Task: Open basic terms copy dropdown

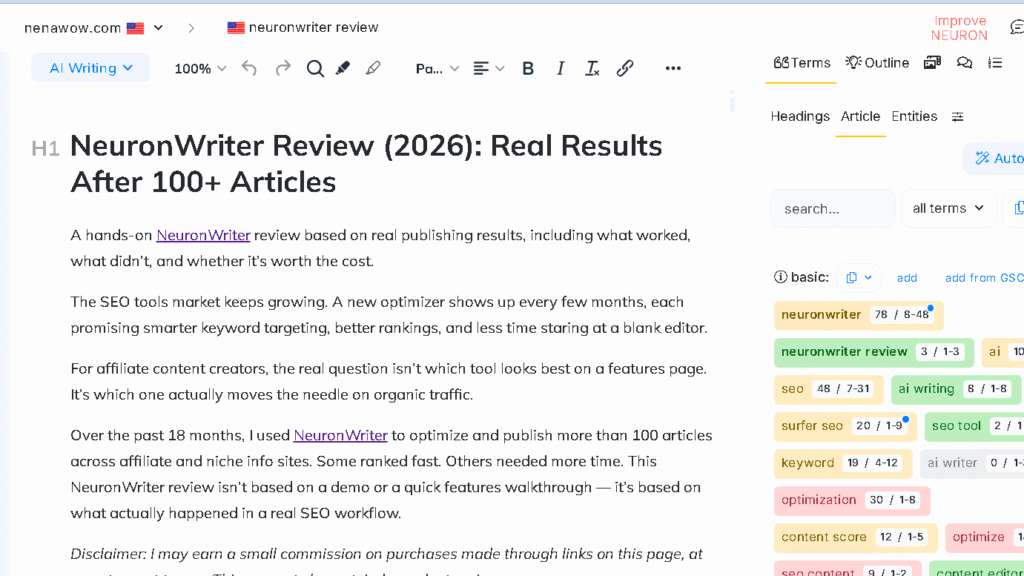Action: point(859,278)
